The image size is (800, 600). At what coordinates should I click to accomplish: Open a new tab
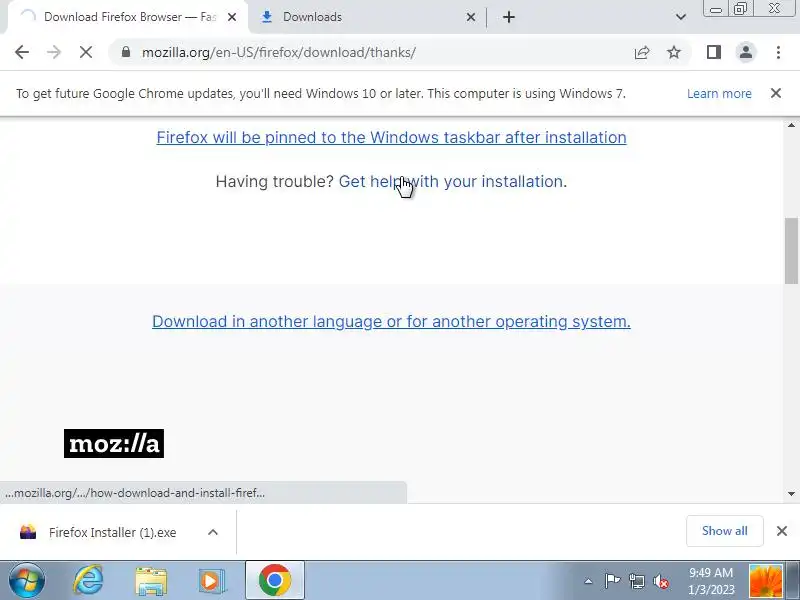click(x=509, y=17)
